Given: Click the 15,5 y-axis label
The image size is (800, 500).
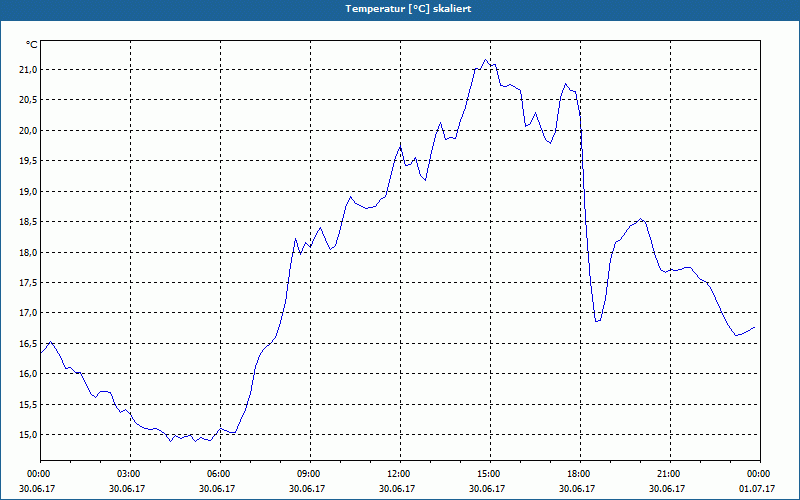Looking at the screenshot, I should 28,405.
